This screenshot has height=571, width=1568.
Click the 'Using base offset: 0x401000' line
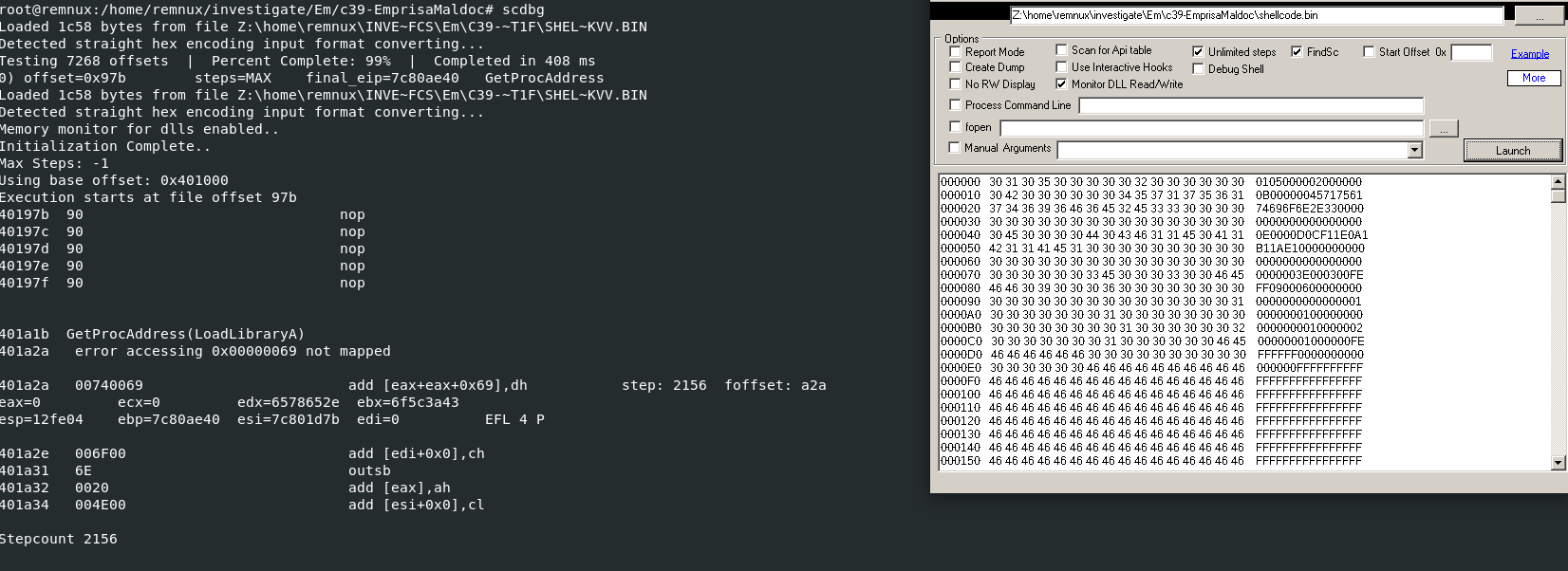(114, 180)
